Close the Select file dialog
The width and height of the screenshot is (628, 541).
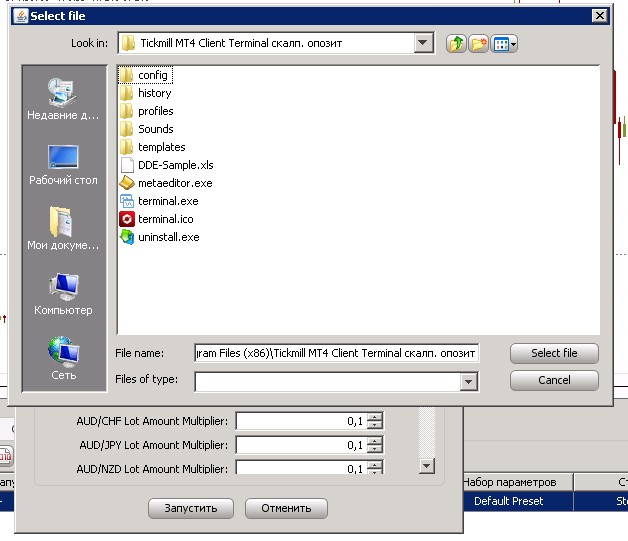[600, 16]
